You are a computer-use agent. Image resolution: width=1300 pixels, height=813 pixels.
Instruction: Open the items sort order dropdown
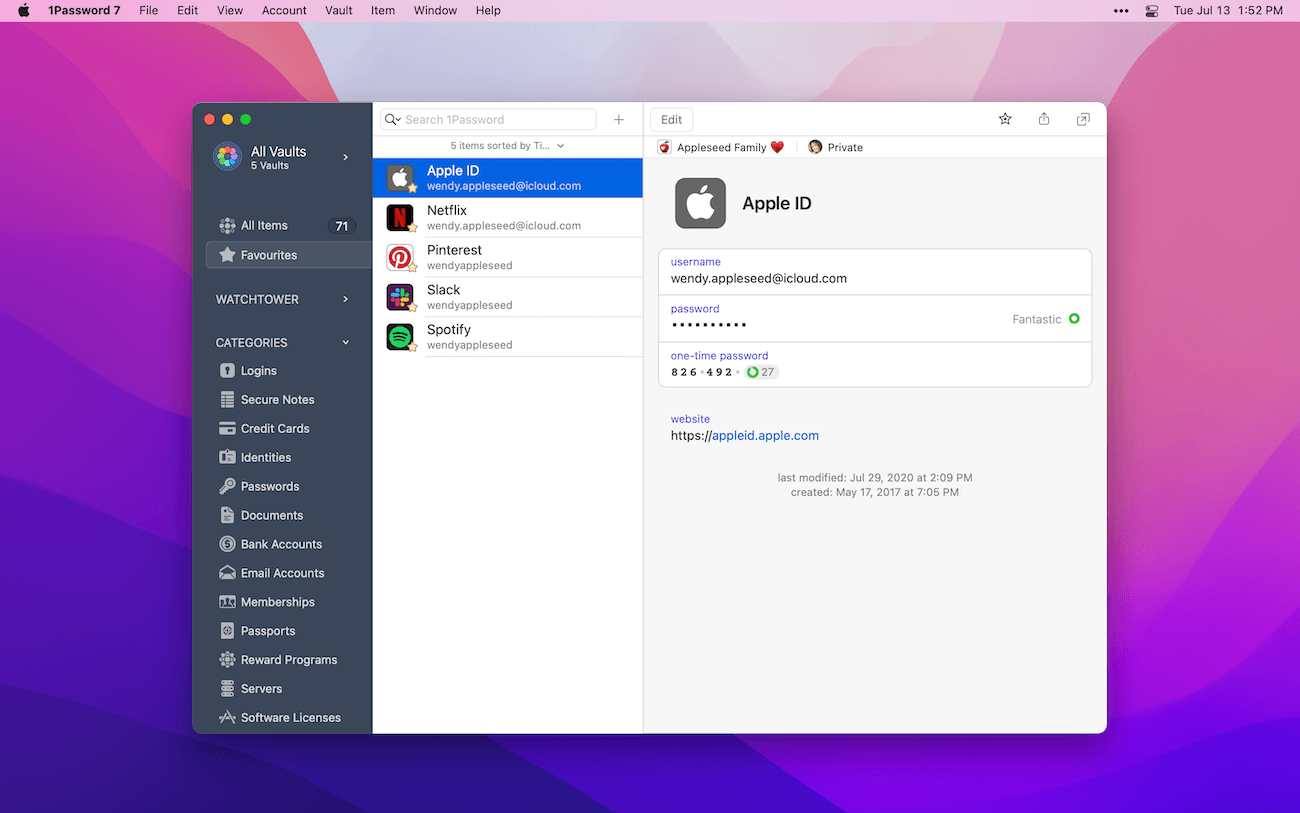(506, 145)
